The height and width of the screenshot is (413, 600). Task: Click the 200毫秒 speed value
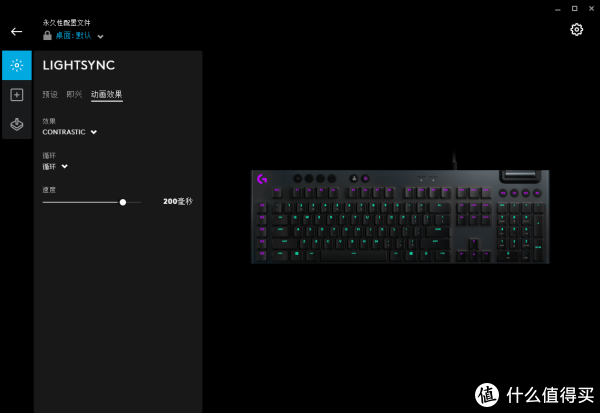point(178,201)
